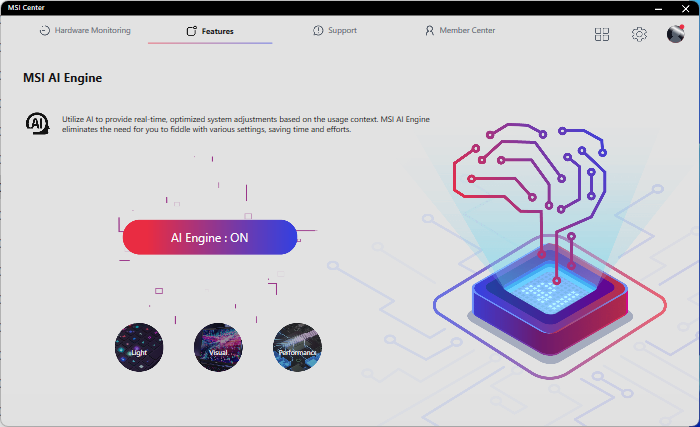This screenshot has height=427, width=700.
Task: Select the Visual mode thumbnail
Action: coord(218,347)
